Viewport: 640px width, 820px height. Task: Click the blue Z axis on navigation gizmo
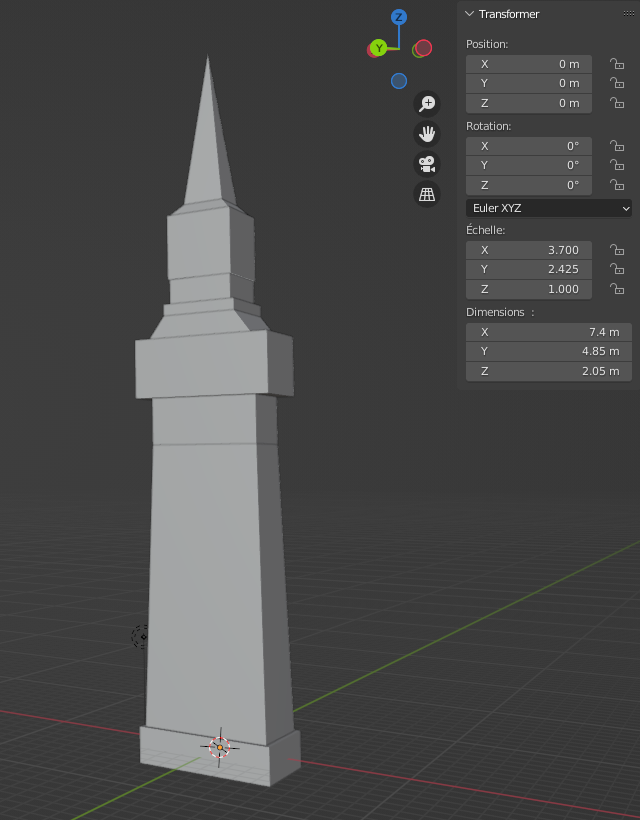click(x=399, y=17)
